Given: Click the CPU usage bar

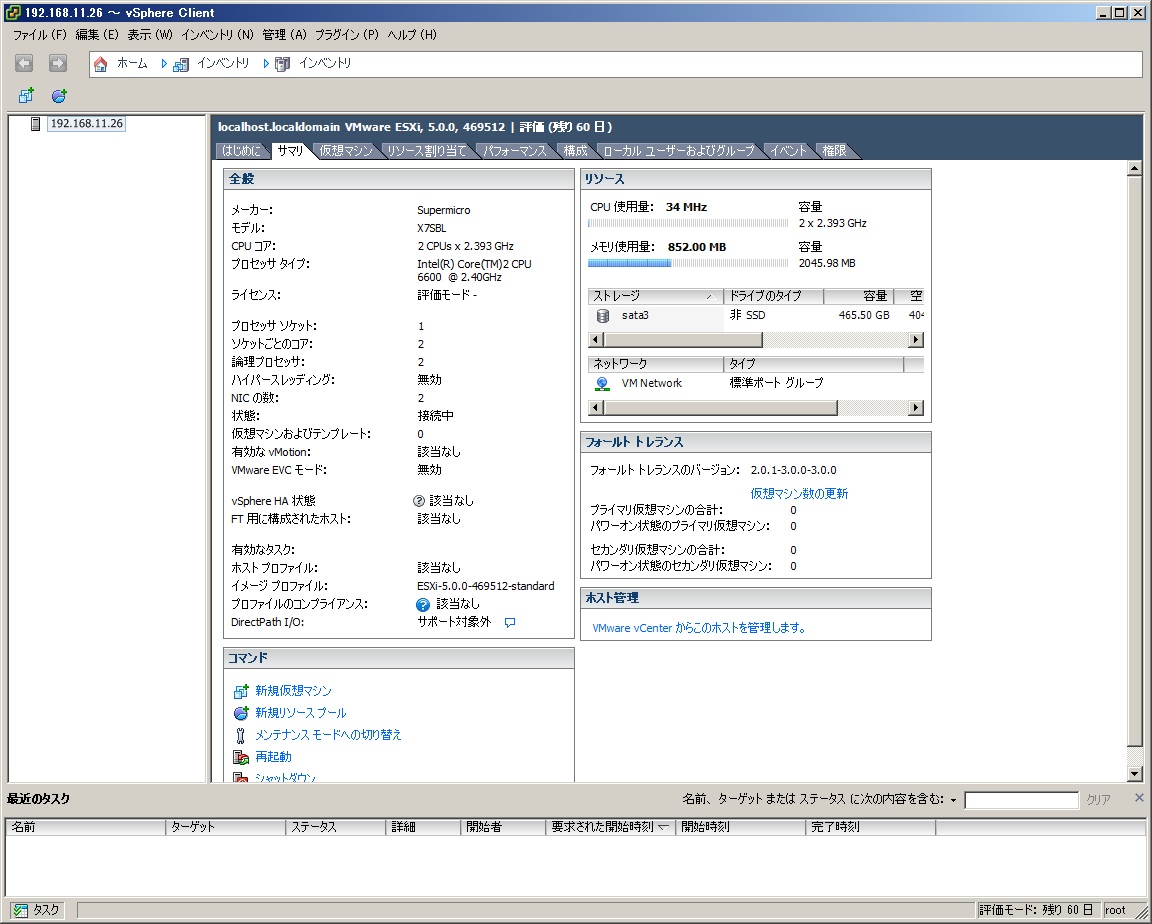Looking at the screenshot, I should (x=688, y=223).
